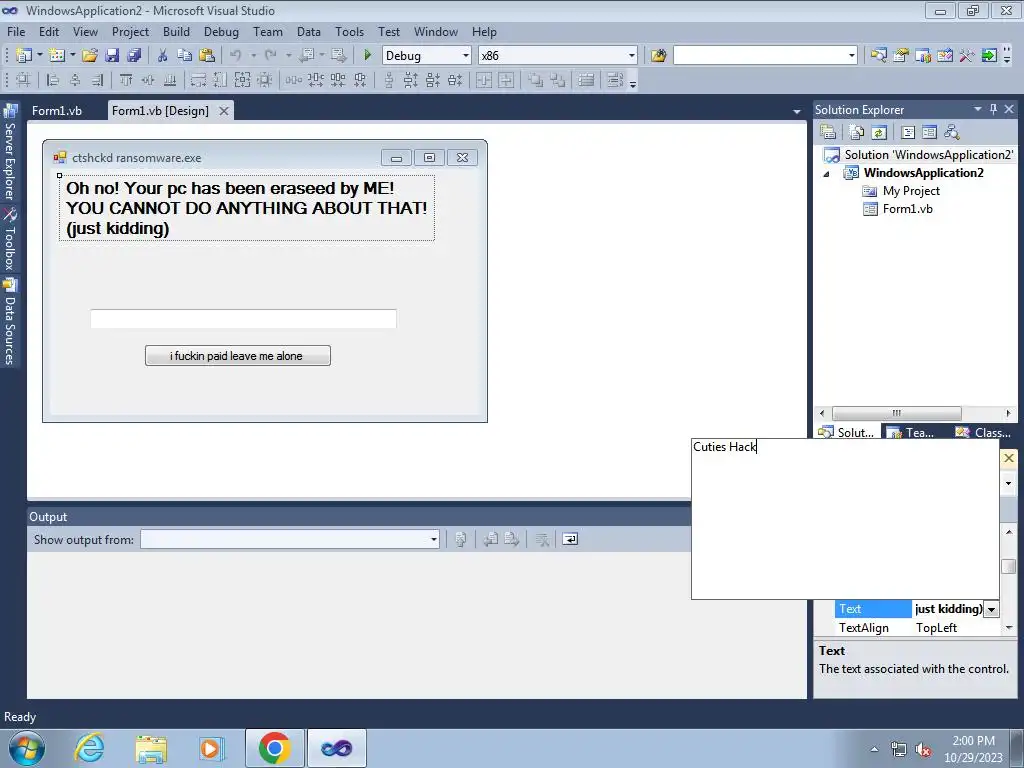
Task: Click the Add New Item toolbar icon
Action: click(57, 56)
